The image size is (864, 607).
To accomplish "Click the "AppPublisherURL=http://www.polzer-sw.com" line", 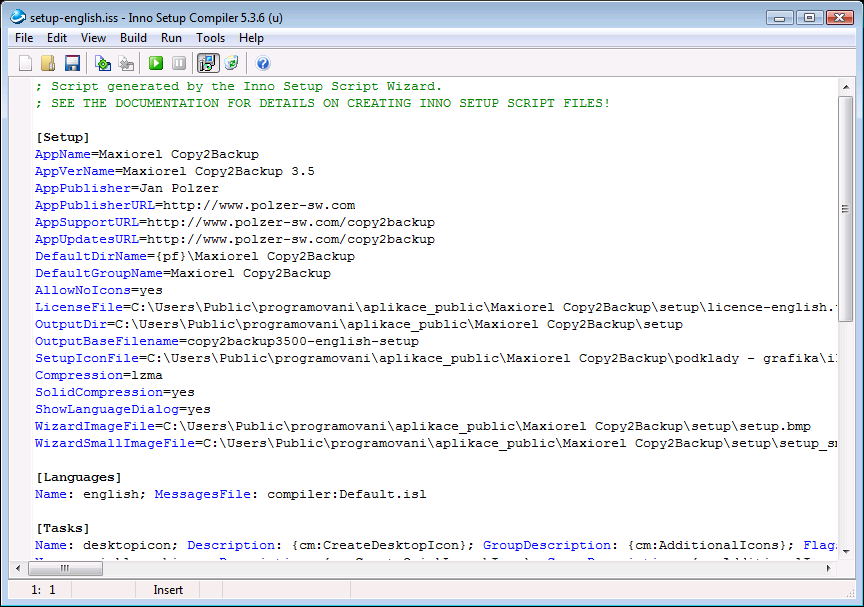I will pos(196,205).
